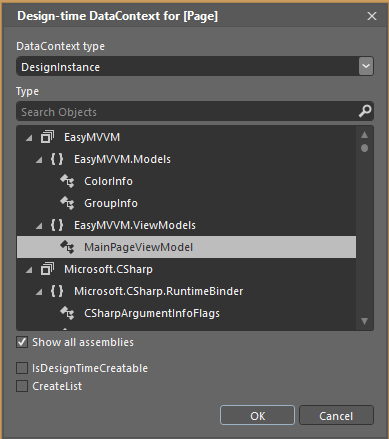Collapse the EasyMVVM assembly node
The image size is (389, 439).
click(29, 138)
